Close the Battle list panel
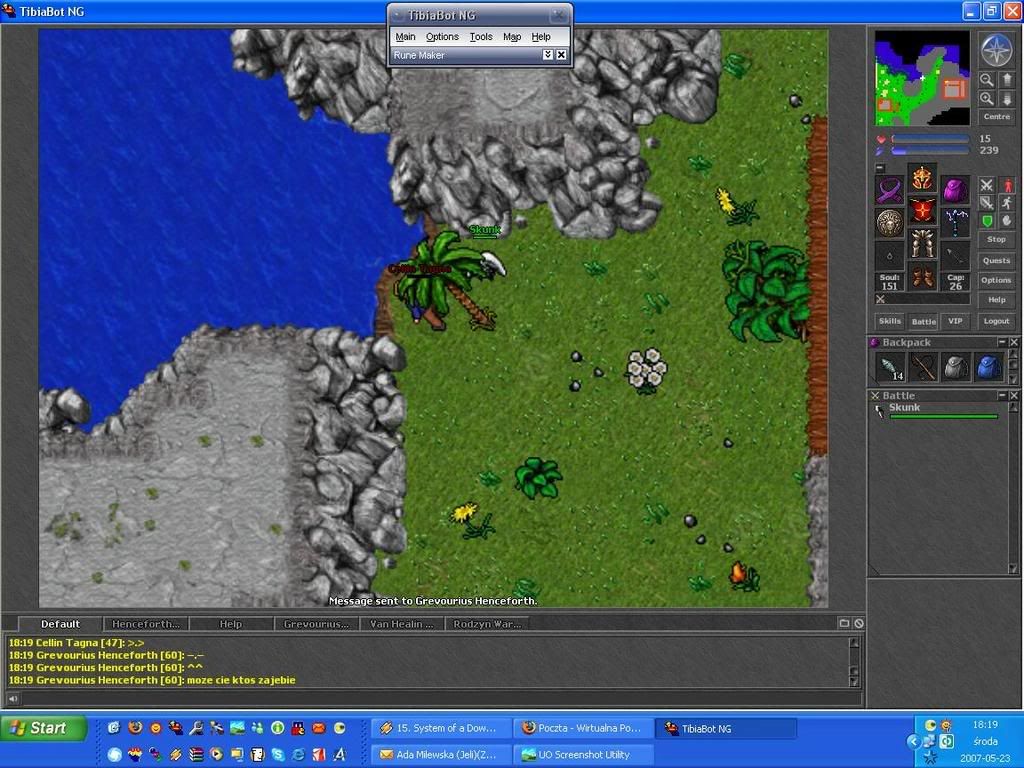The image size is (1024, 768). (x=1014, y=396)
